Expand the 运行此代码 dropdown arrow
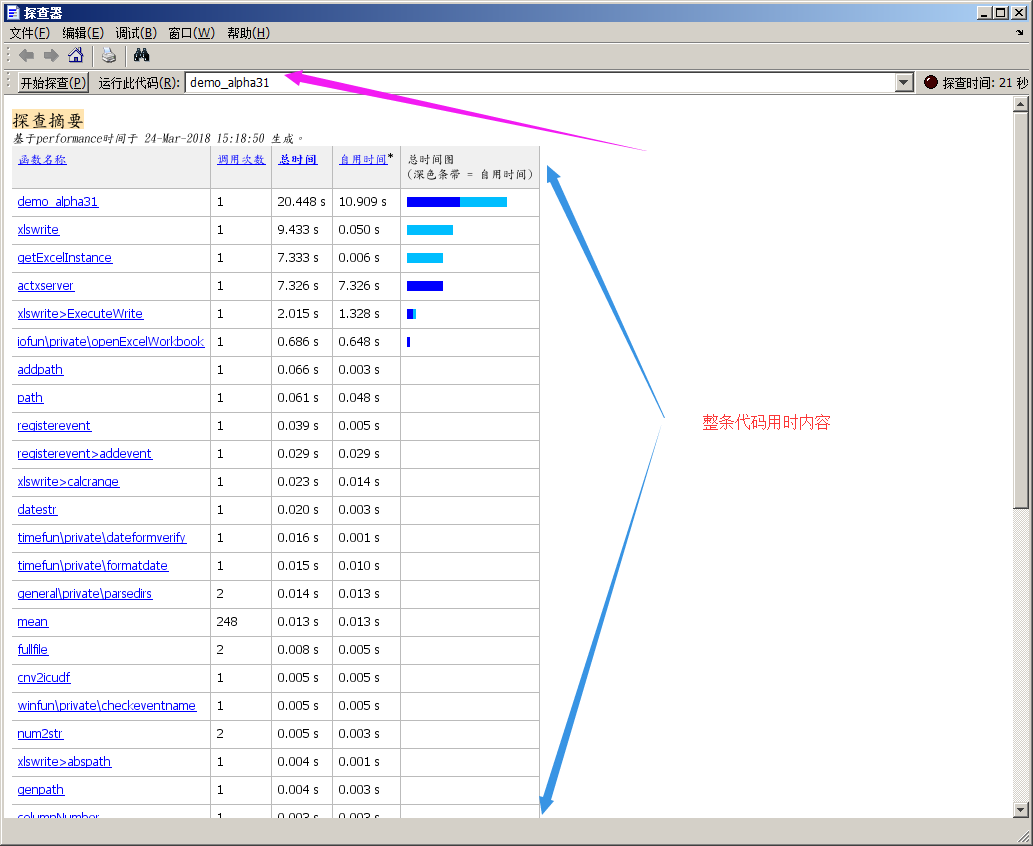 [x=904, y=83]
